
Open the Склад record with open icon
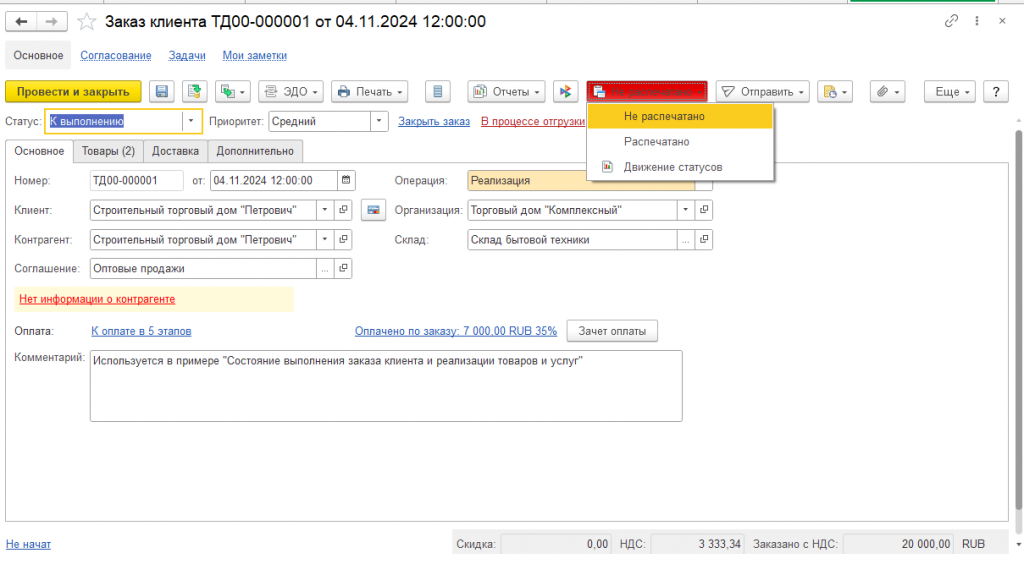point(704,240)
